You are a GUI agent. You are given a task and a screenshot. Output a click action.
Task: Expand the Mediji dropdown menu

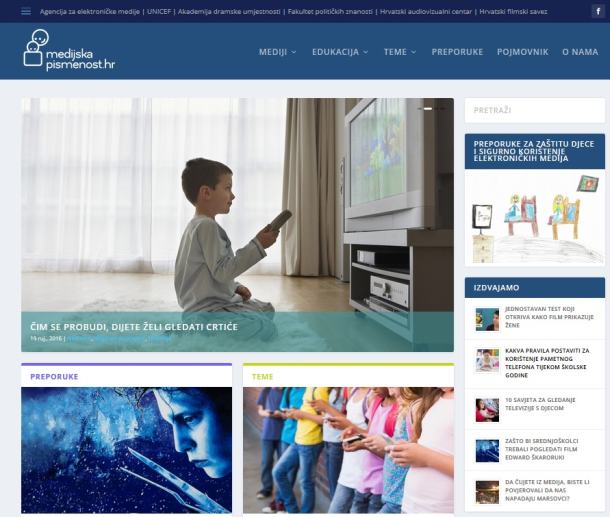coord(277,52)
